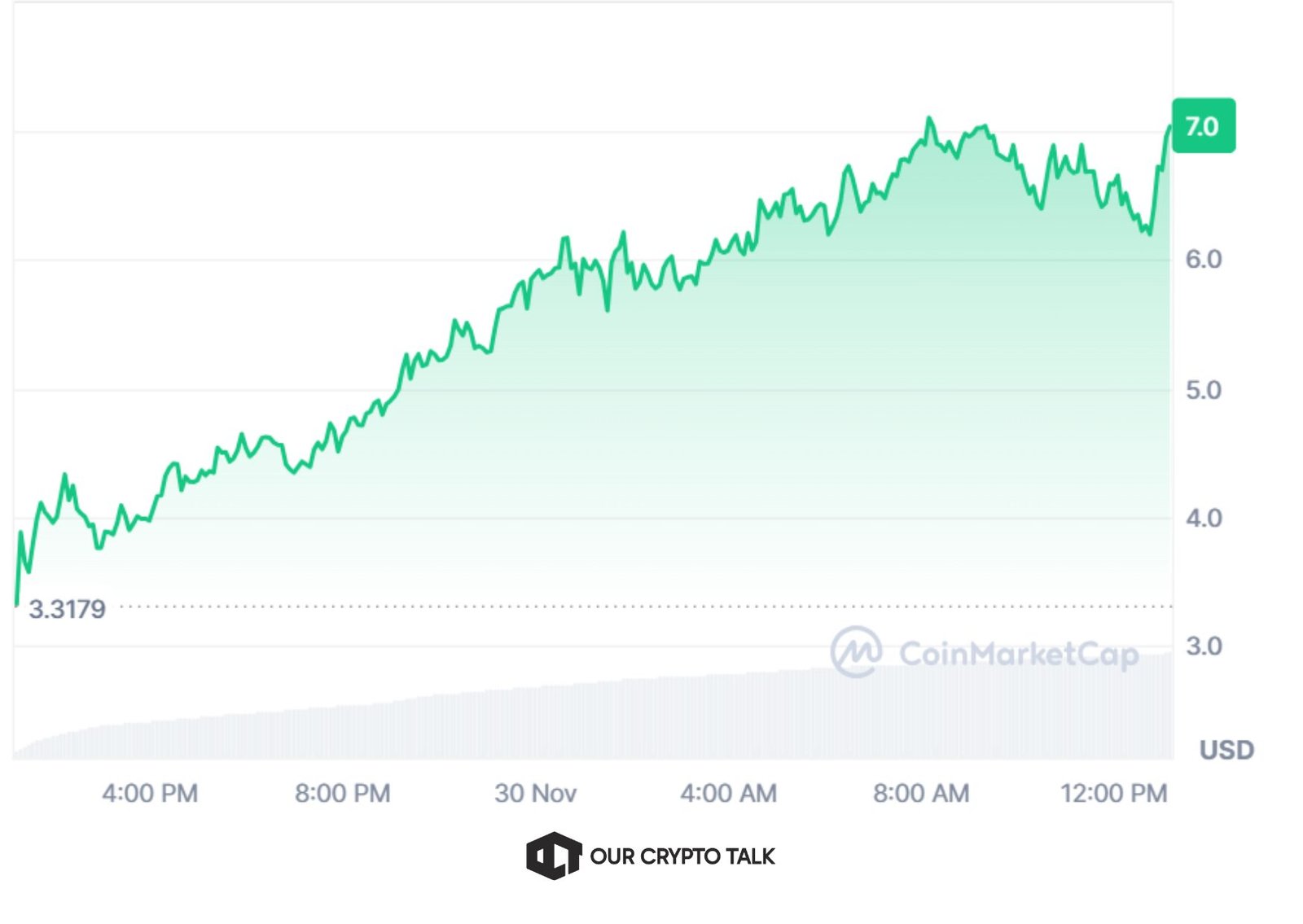Select the 4:00 AM time axis label

coord(729,793)
